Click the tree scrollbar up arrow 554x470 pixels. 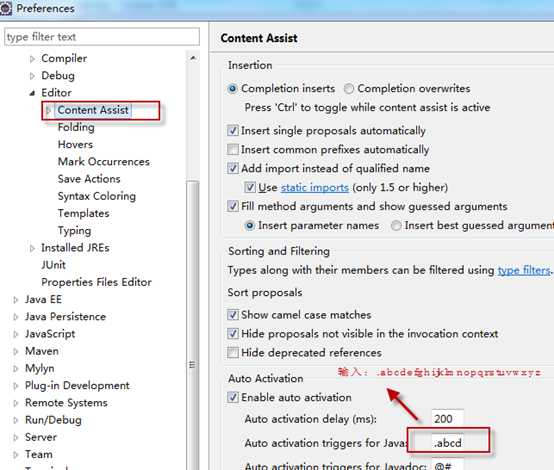click(193, 58)
